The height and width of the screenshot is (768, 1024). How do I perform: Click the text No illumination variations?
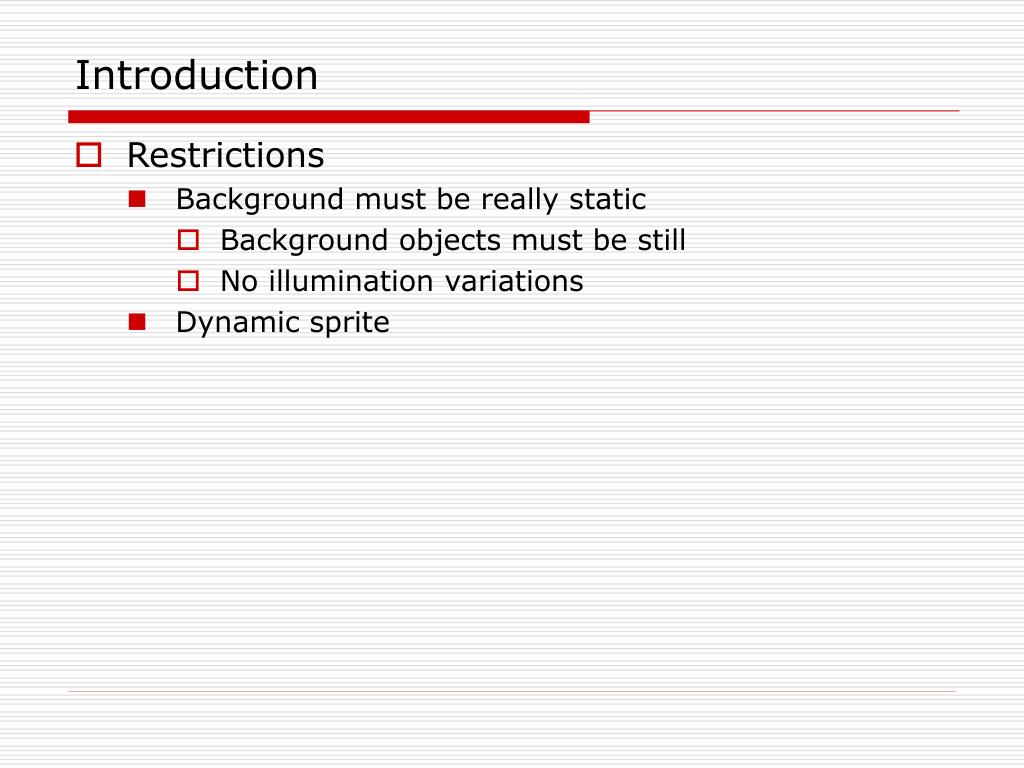coord(402,281)
